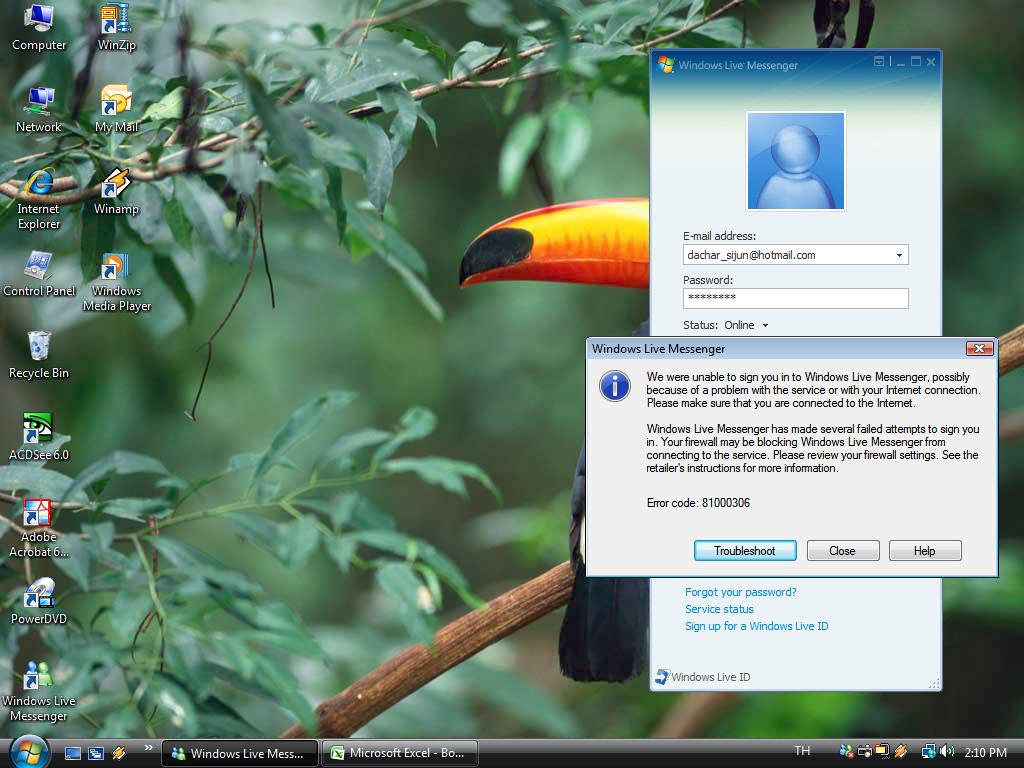Click the yellow folder tray icon

(x=882, y=752)
